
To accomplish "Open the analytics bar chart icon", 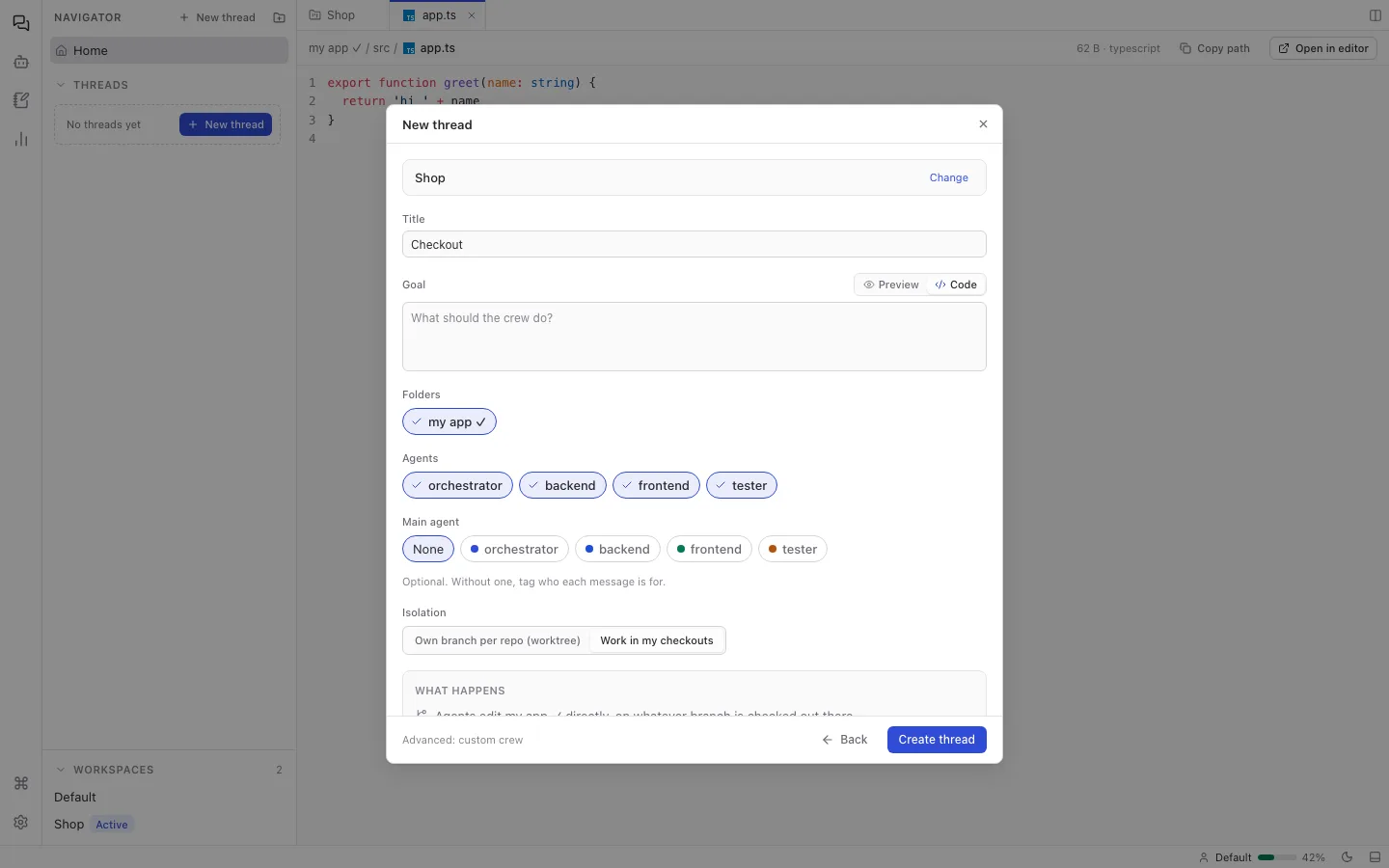I will tap(21, 139).
